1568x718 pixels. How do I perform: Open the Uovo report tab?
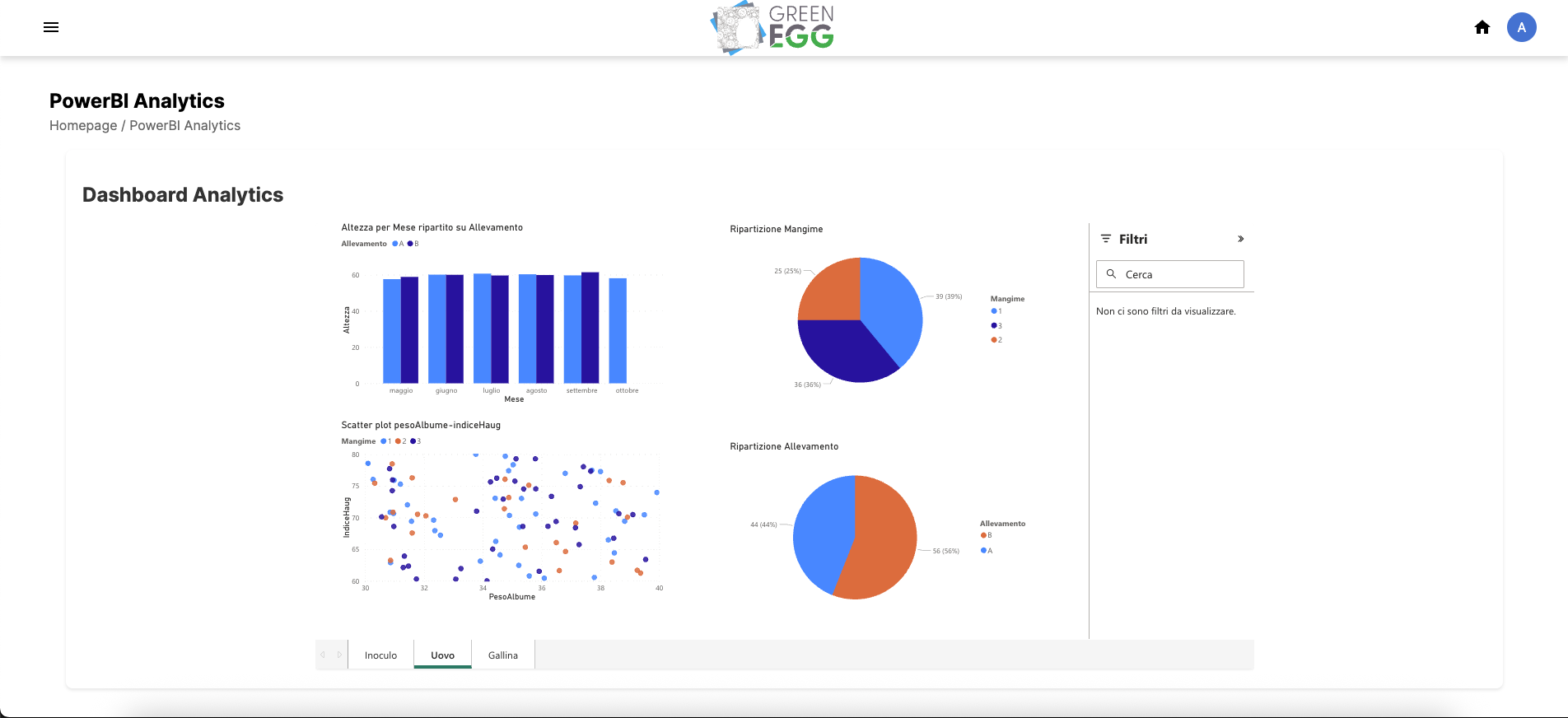pyautogui.click(x=442, y=655)
